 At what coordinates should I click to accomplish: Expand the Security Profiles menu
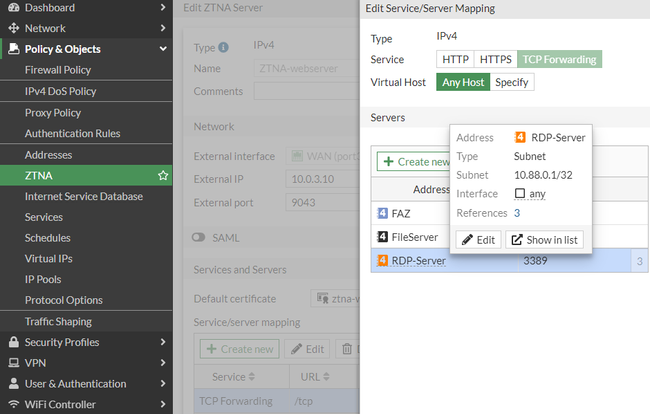[163, 342]
